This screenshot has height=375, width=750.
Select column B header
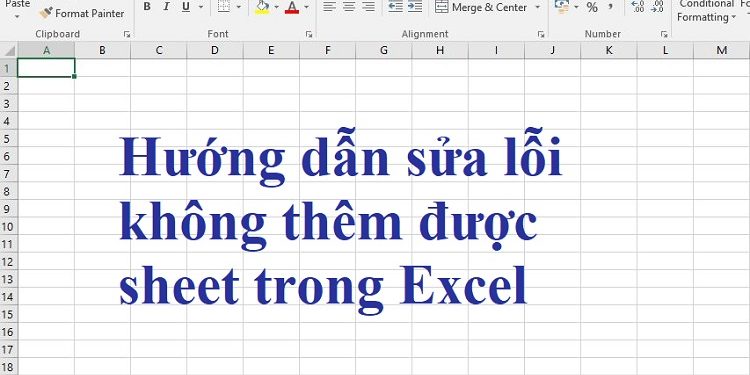(102, 50)
